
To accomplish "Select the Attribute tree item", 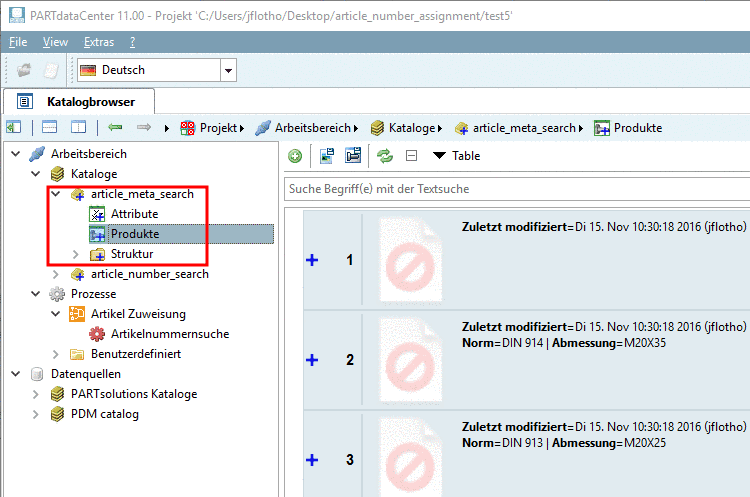I will 134,214.
